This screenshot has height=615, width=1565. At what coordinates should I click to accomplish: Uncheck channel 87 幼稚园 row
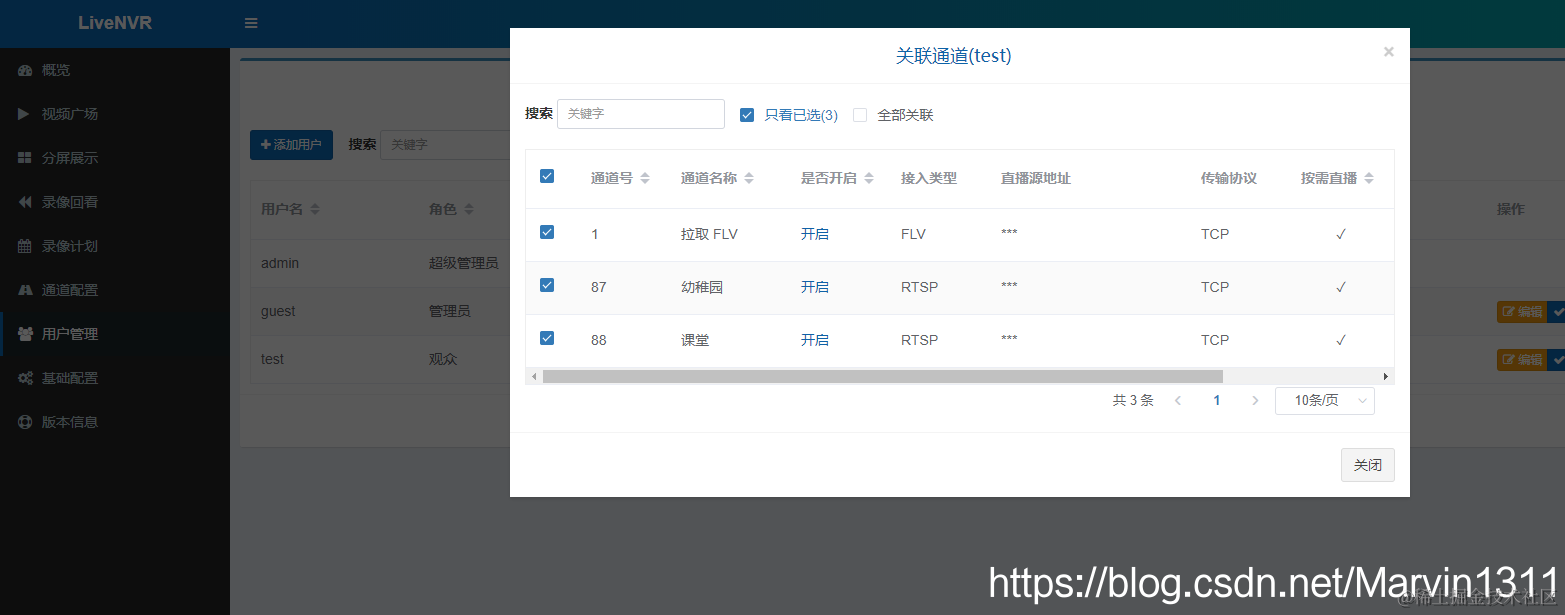(x=547, y=284)
